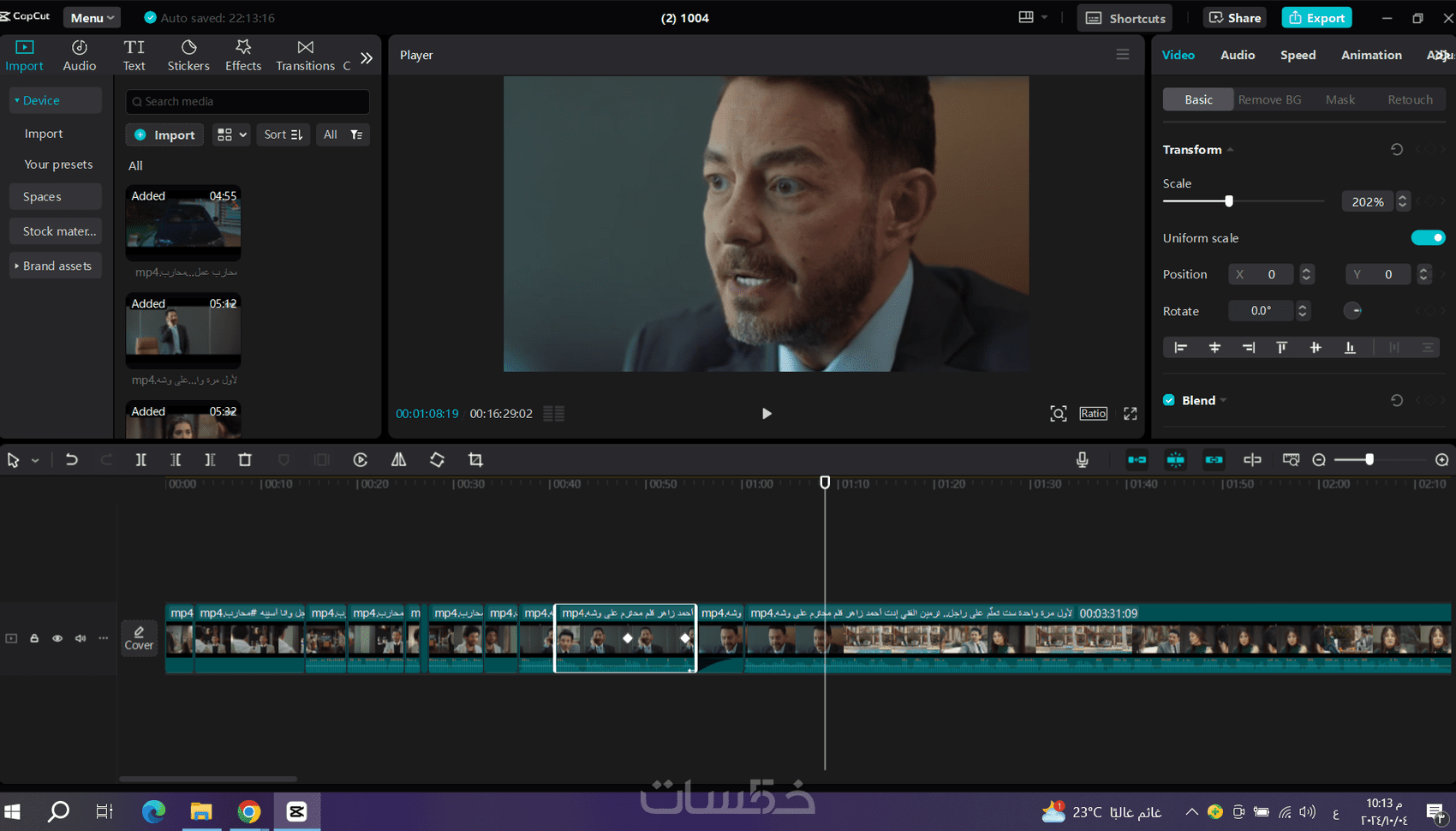This screenshot has width=1456, height=831.
Task: Click the Rotate dial knob
Action: [x=1353, y=311]
